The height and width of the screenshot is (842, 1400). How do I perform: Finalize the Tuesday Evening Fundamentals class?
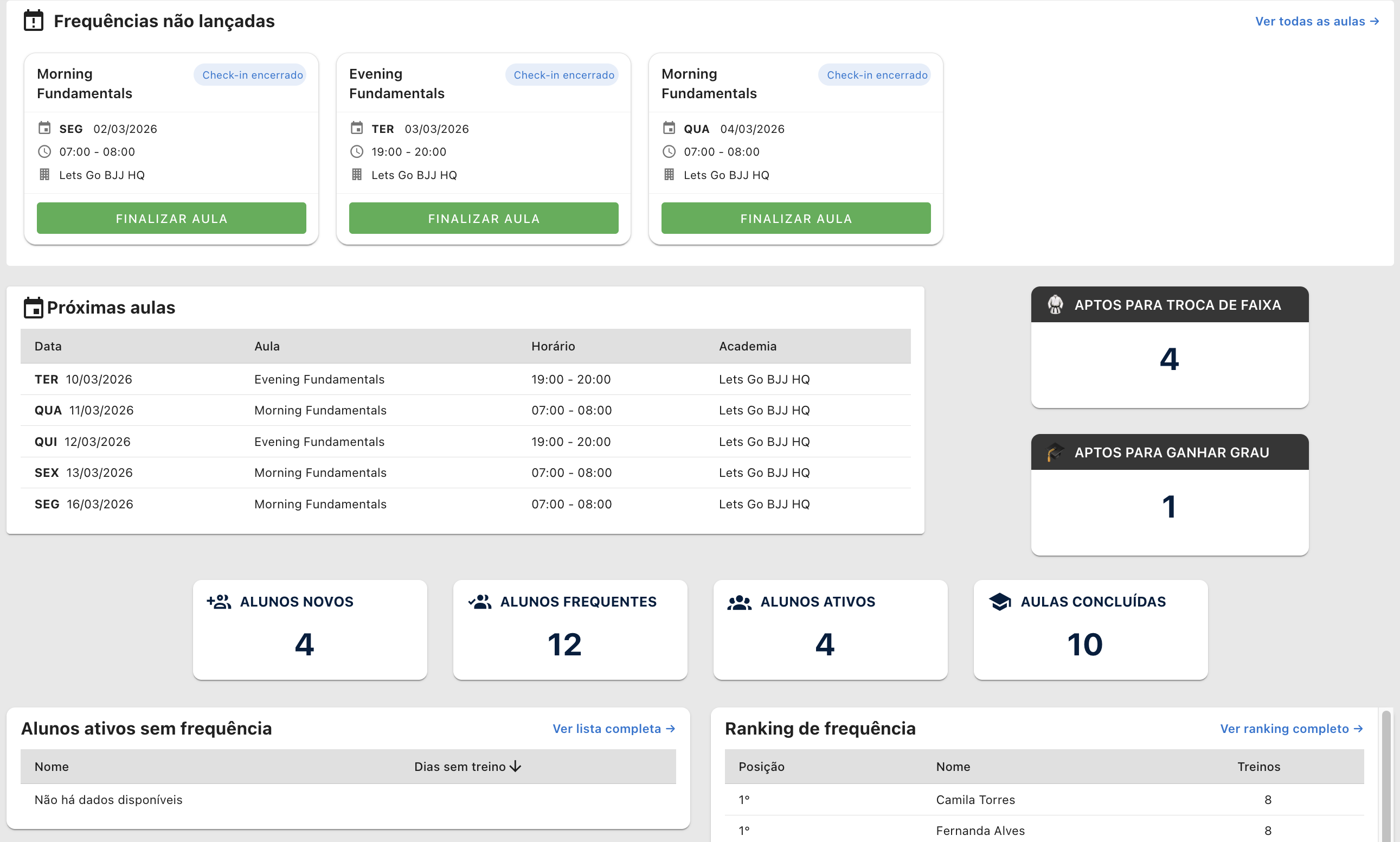(483, 218)
